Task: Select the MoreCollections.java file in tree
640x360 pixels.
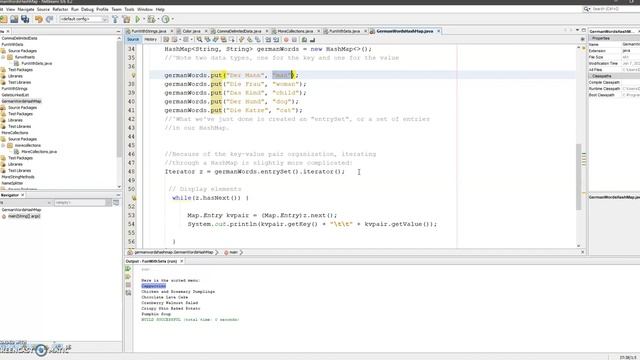Action: click(39, 151)
